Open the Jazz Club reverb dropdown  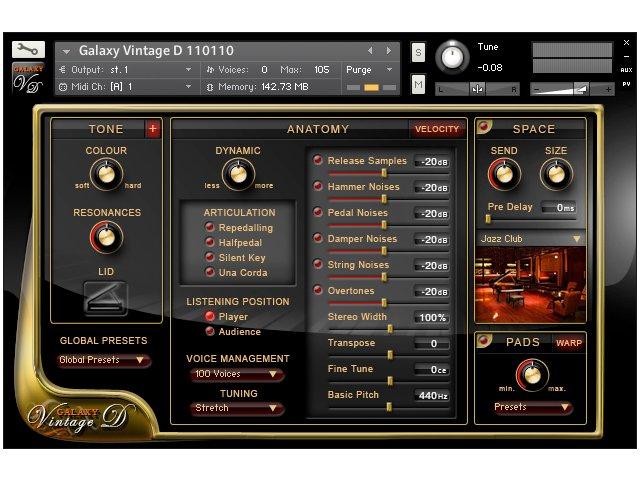coord(531,239)
